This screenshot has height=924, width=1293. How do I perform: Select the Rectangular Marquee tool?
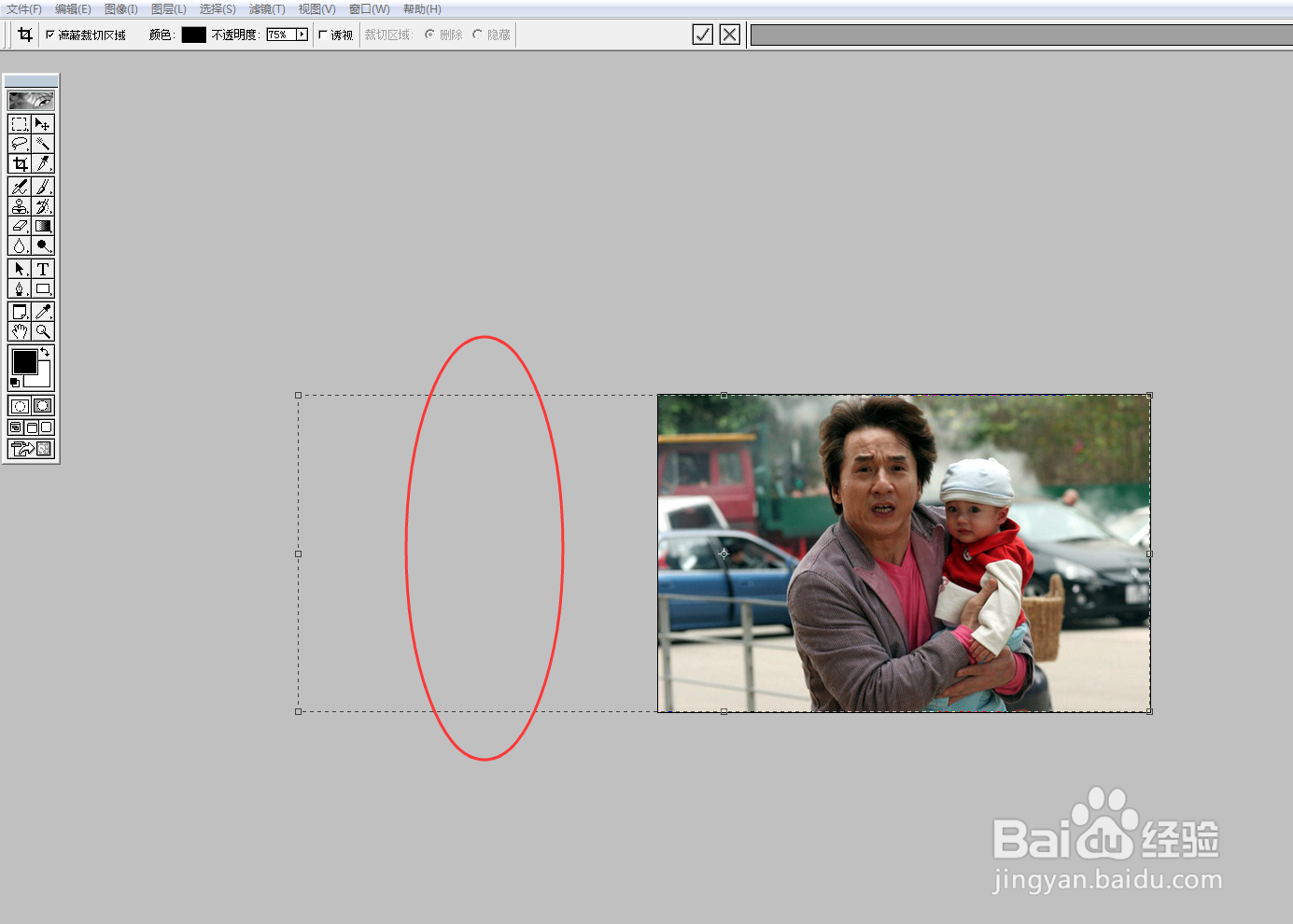(20, 124)
